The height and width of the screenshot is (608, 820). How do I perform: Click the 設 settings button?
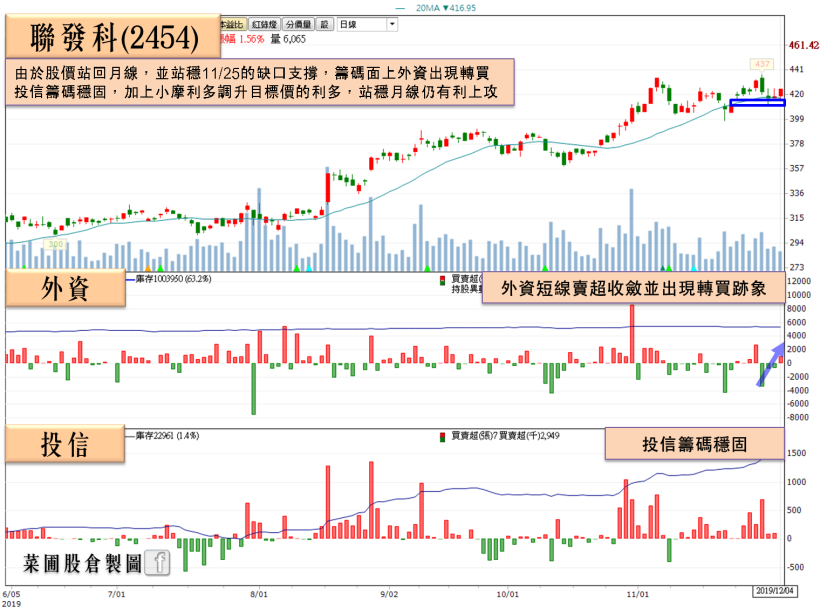(325, 25)
